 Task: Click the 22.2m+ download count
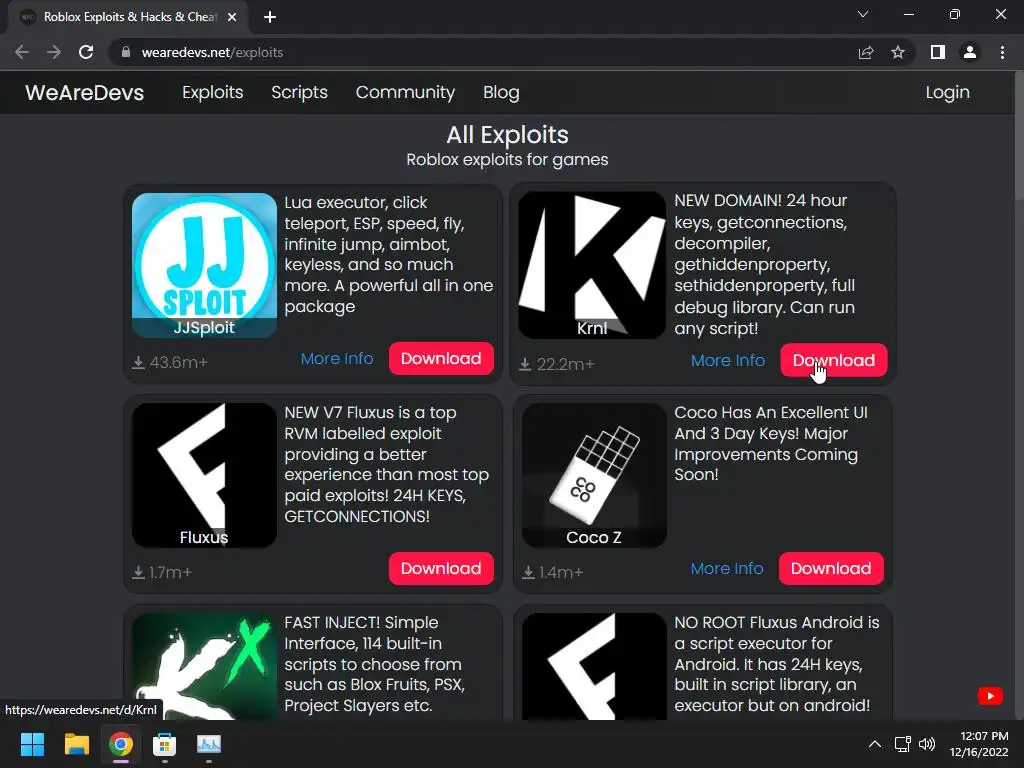tap(557, 364)
